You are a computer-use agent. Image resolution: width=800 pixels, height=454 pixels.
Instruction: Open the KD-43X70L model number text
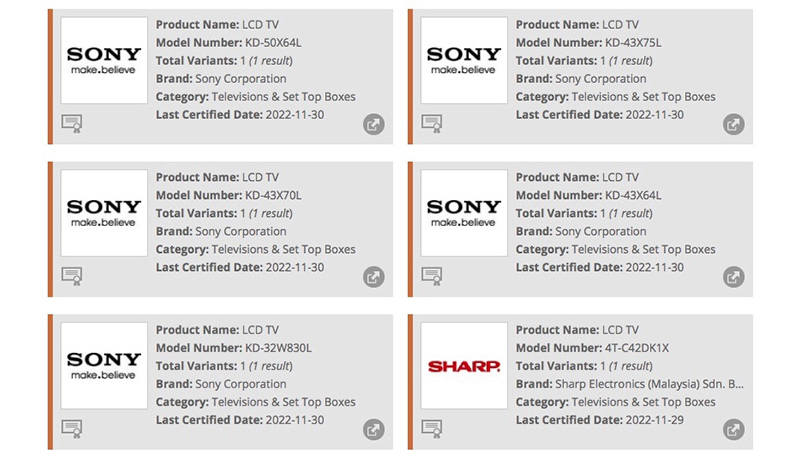tap(267, 195)
